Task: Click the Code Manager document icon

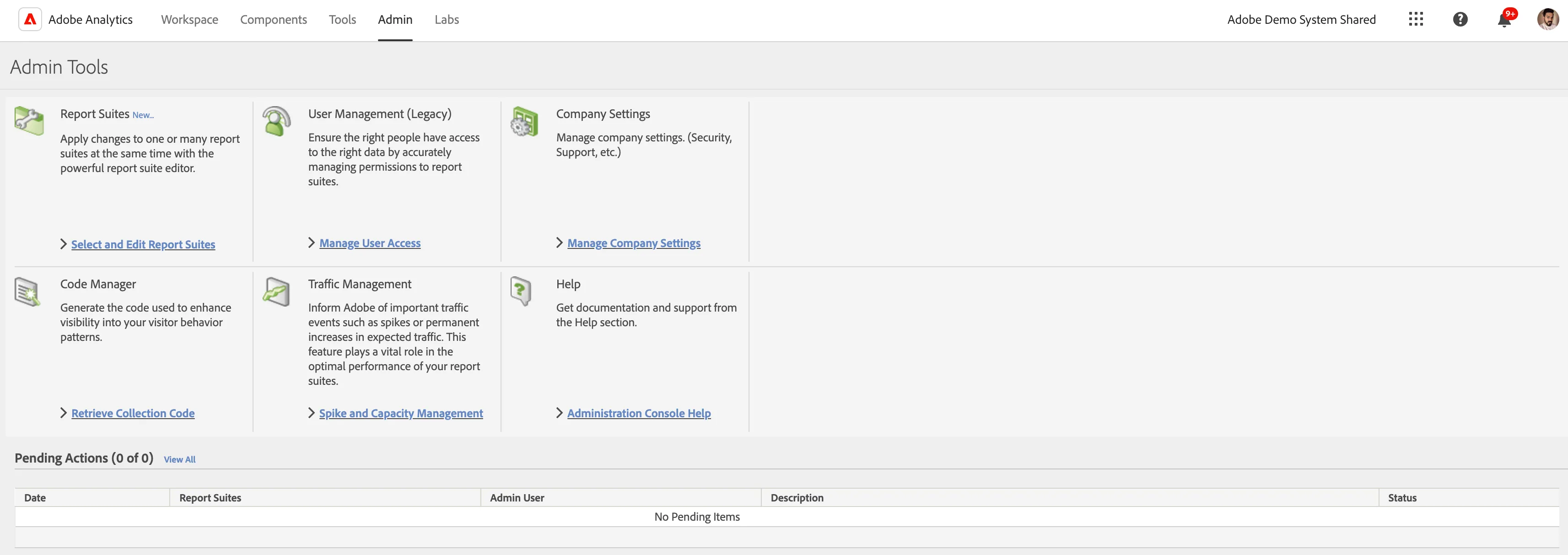Action: pyautogui.click(x=27, y=292)
